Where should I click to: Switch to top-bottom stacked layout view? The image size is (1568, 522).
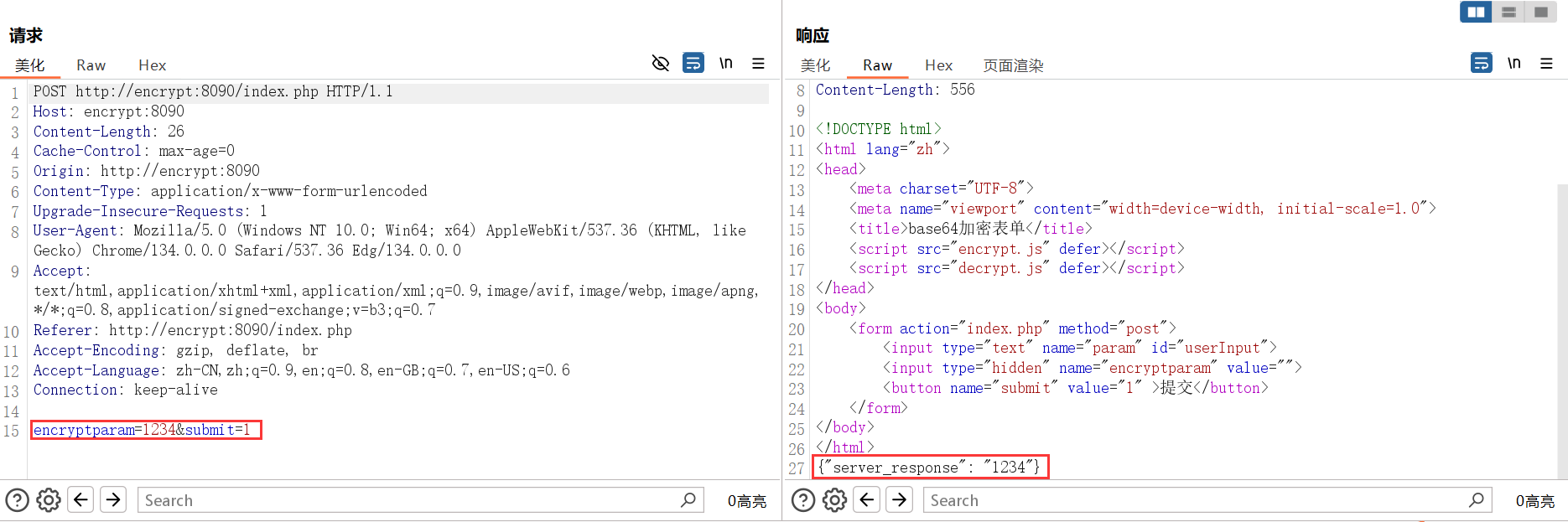(1508, 12)
